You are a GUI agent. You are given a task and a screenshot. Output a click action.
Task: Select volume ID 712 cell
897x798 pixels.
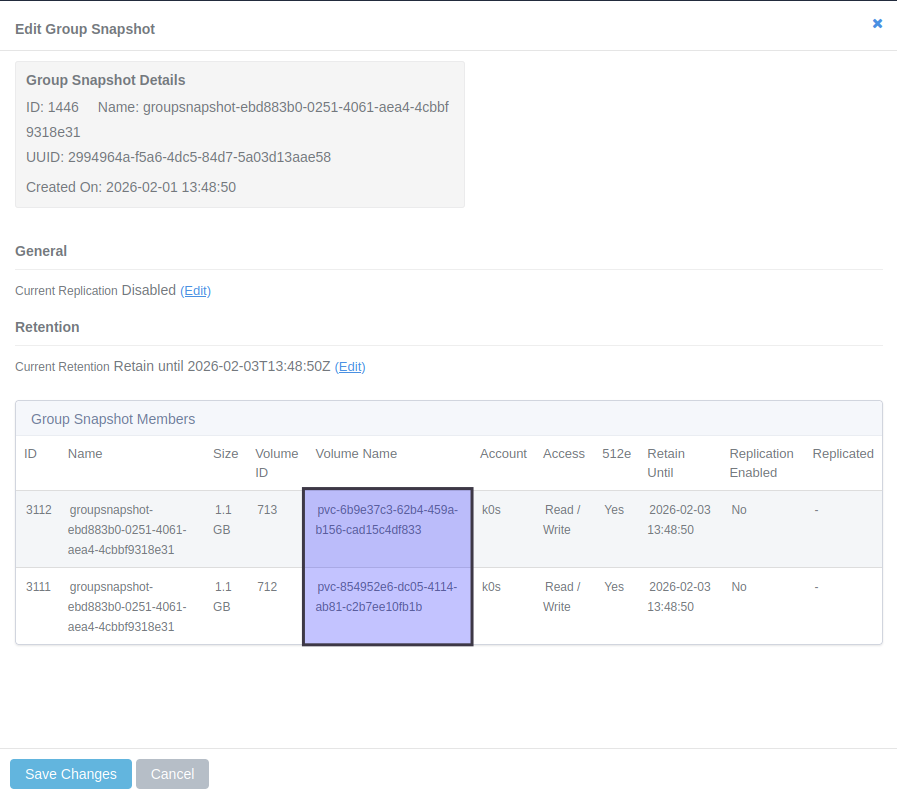point(267,587)
